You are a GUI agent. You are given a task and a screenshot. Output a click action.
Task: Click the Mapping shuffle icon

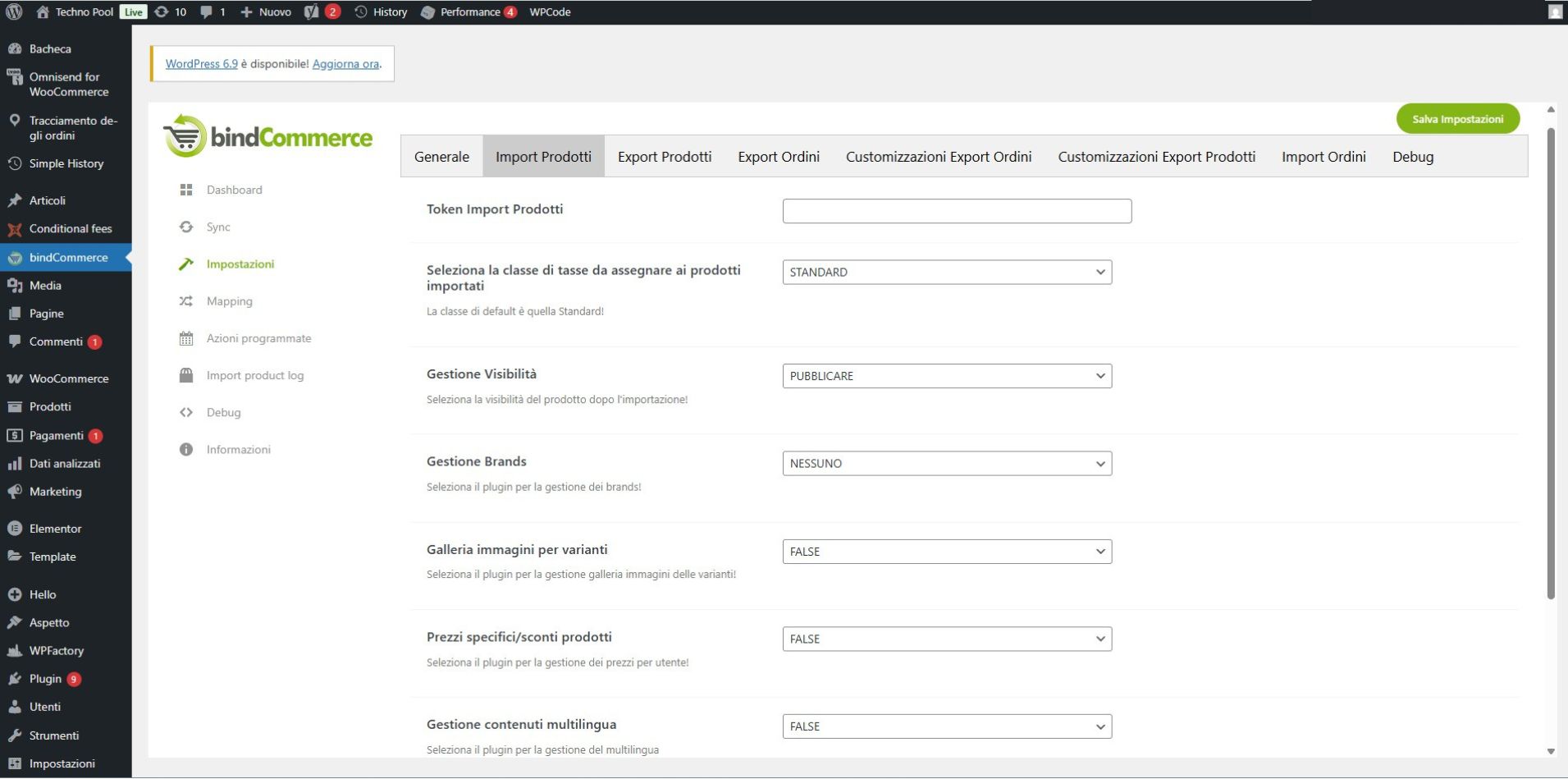186,301
